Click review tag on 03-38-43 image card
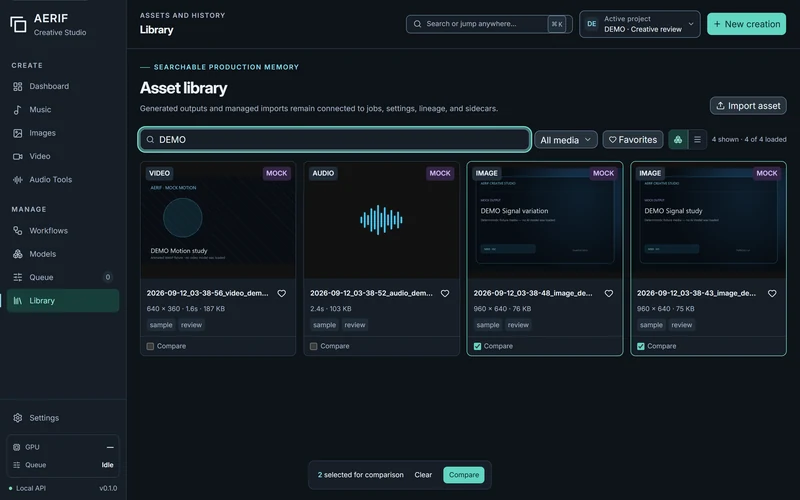 tap(682, 325)
